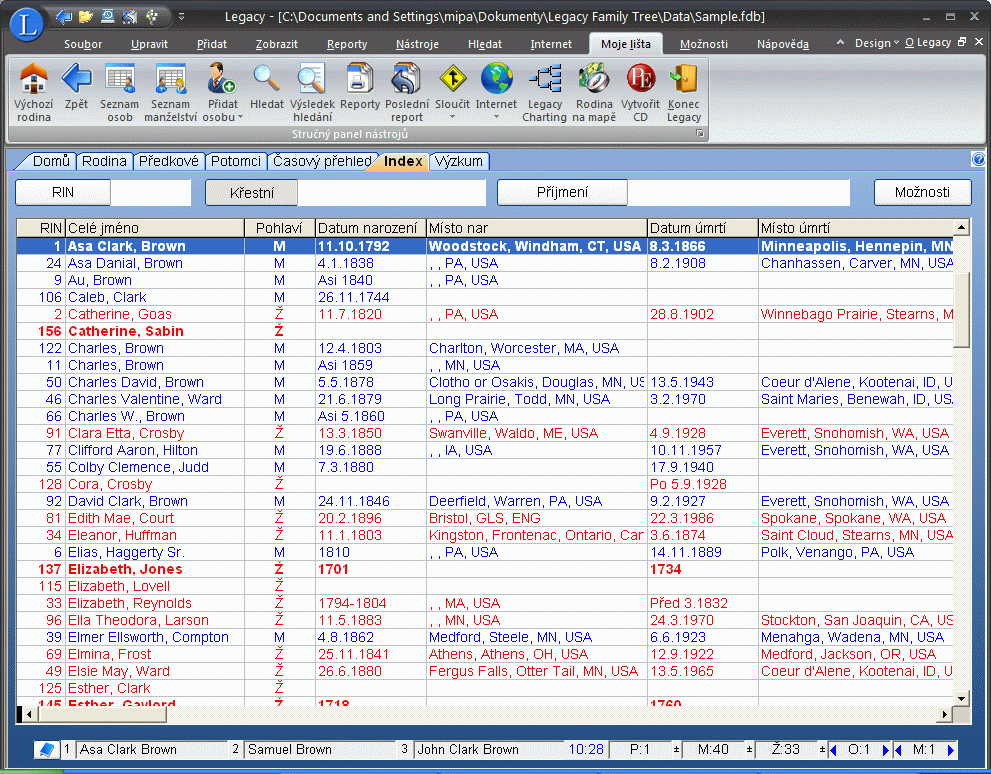This screenshot has height=774, width=991.
Task: Expand Sloučit dropdown arrow
Action: 453,117
